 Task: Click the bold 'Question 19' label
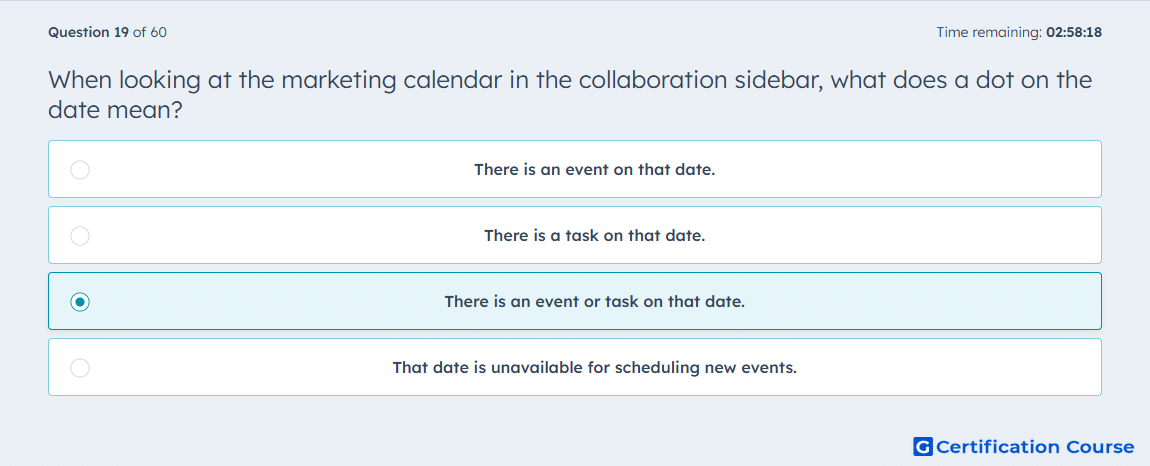pyautogui.click(x=89, y=32)
